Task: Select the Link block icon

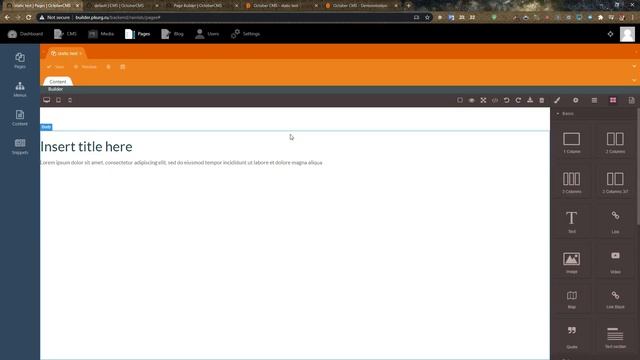Action: click(x=615, y=216)
